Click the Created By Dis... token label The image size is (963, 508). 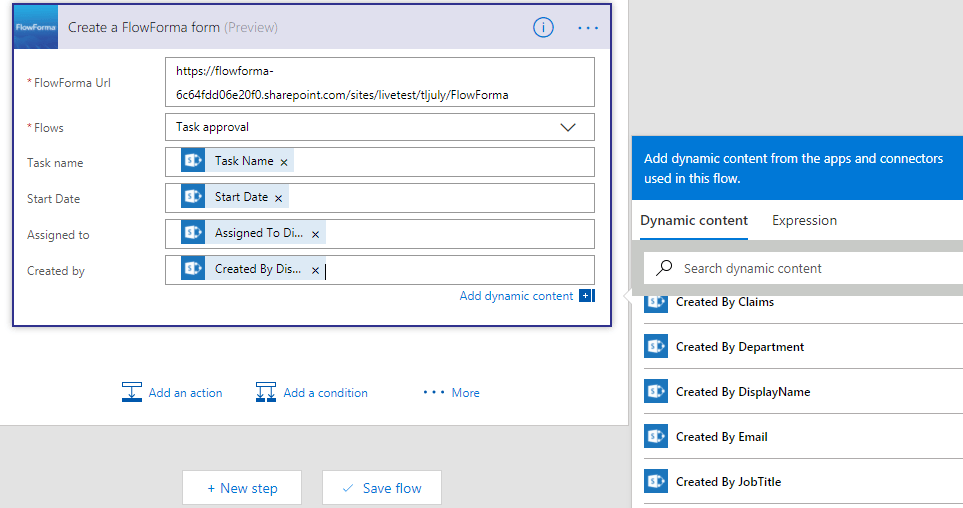point(258,269)
